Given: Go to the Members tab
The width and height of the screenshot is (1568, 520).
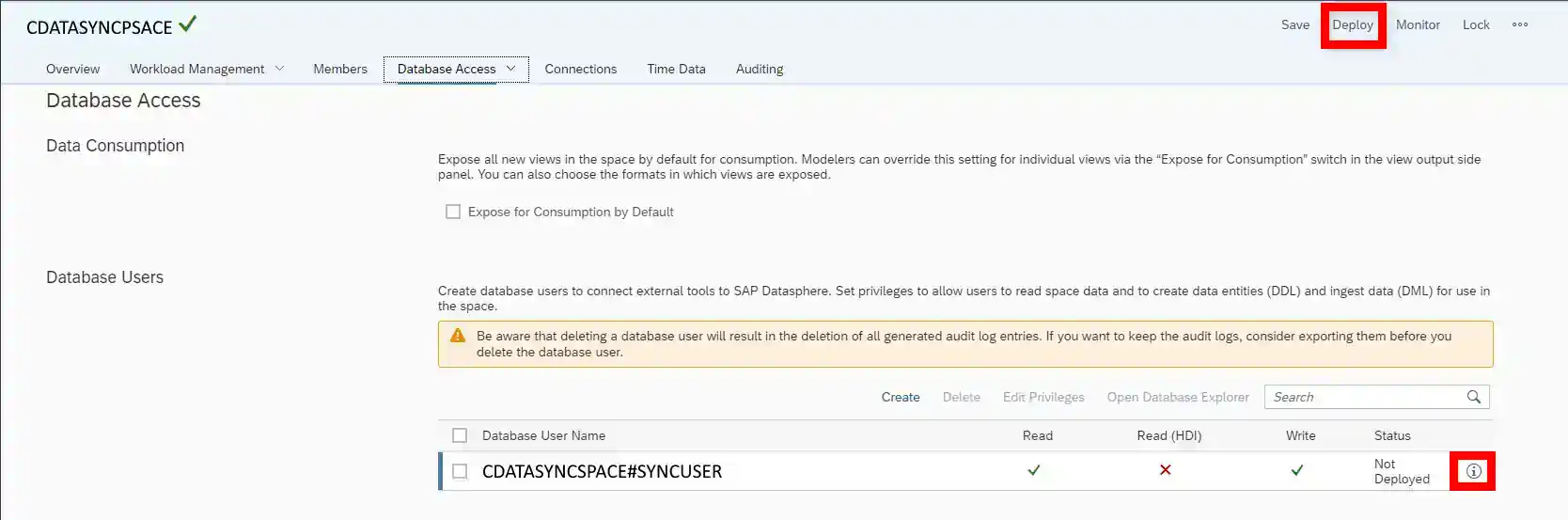Looking at the screenshot, I should (339, 69).
